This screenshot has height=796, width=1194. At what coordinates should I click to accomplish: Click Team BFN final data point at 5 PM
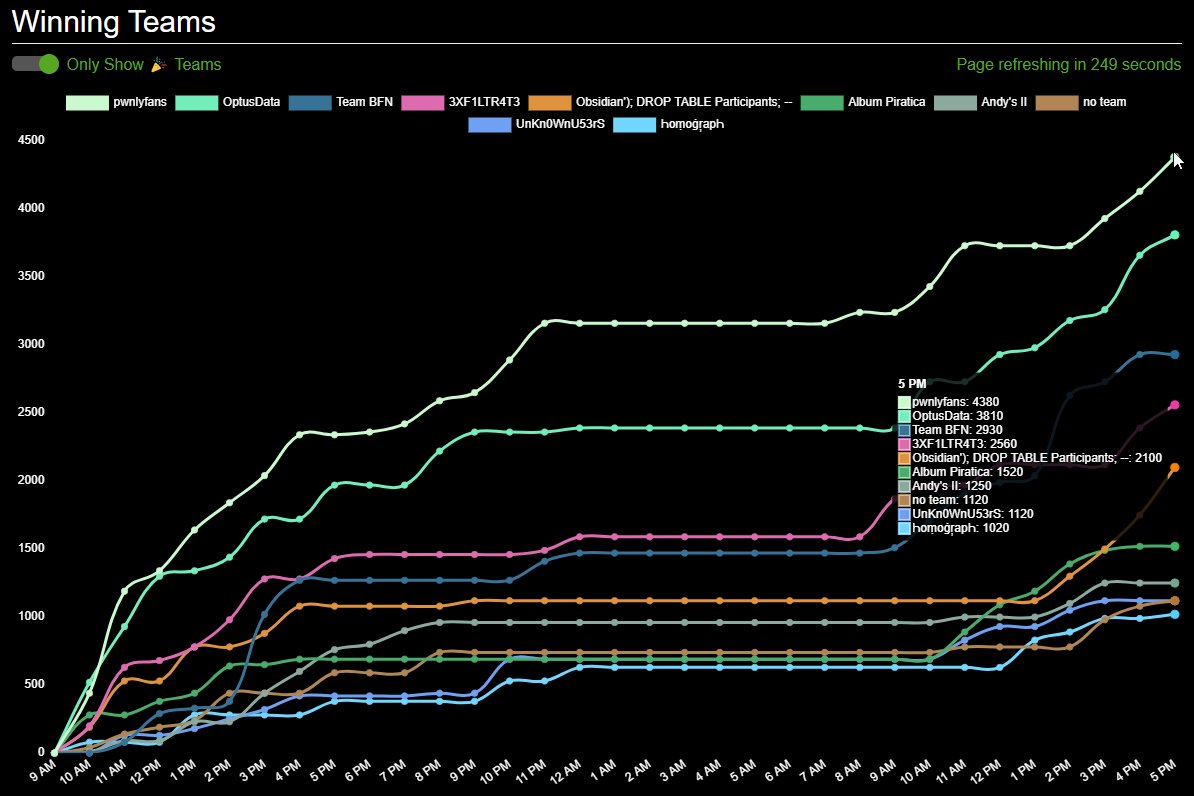(1174, 354)
